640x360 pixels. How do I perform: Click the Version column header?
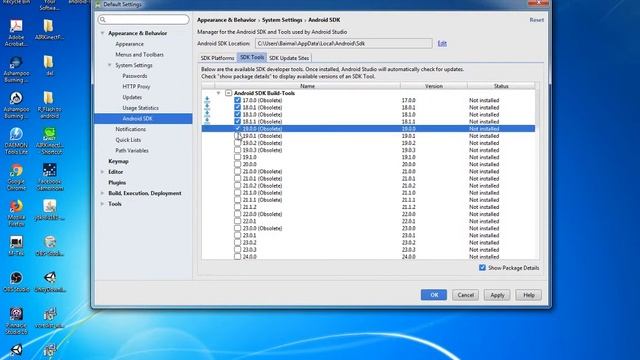tap(433, 86)
